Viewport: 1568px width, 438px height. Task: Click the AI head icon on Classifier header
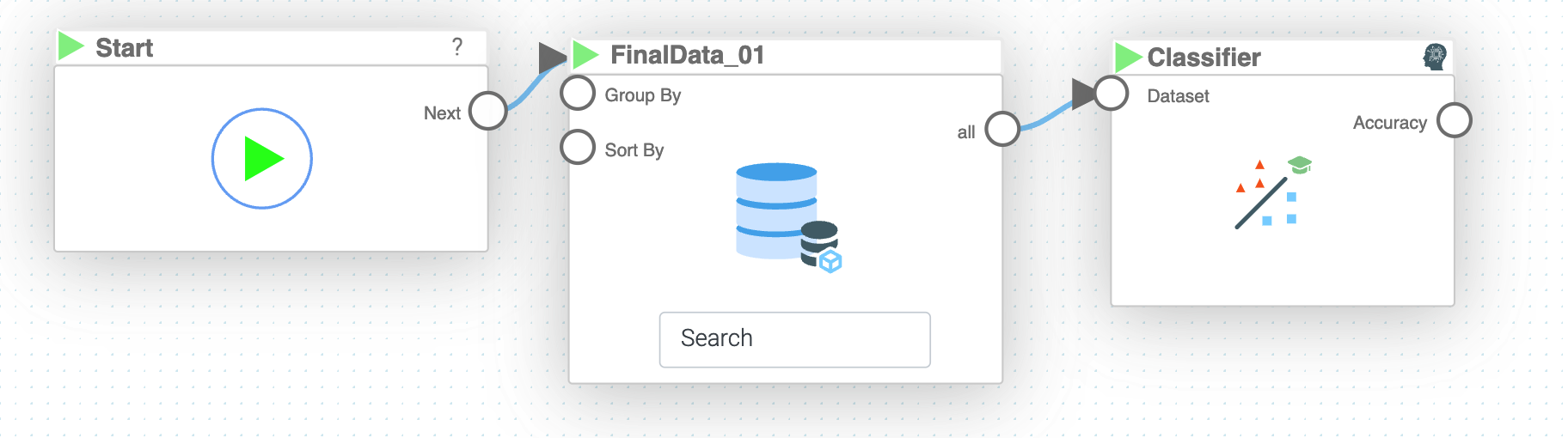click(1434, 58)
